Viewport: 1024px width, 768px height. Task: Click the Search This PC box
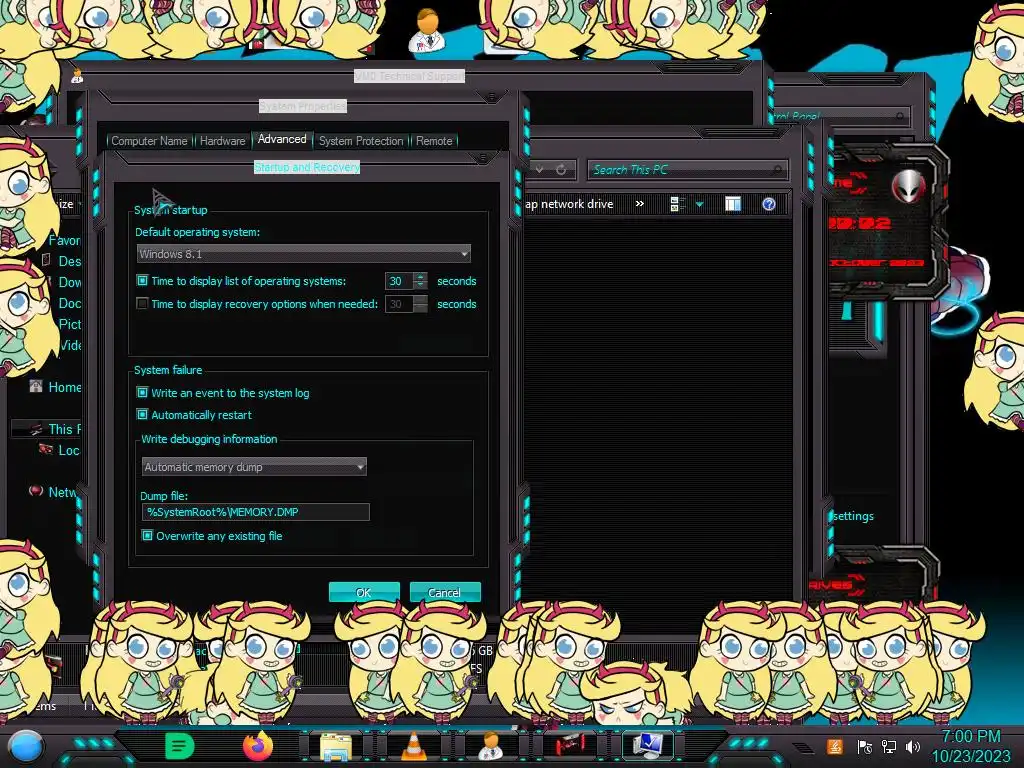tap(687, 170)
